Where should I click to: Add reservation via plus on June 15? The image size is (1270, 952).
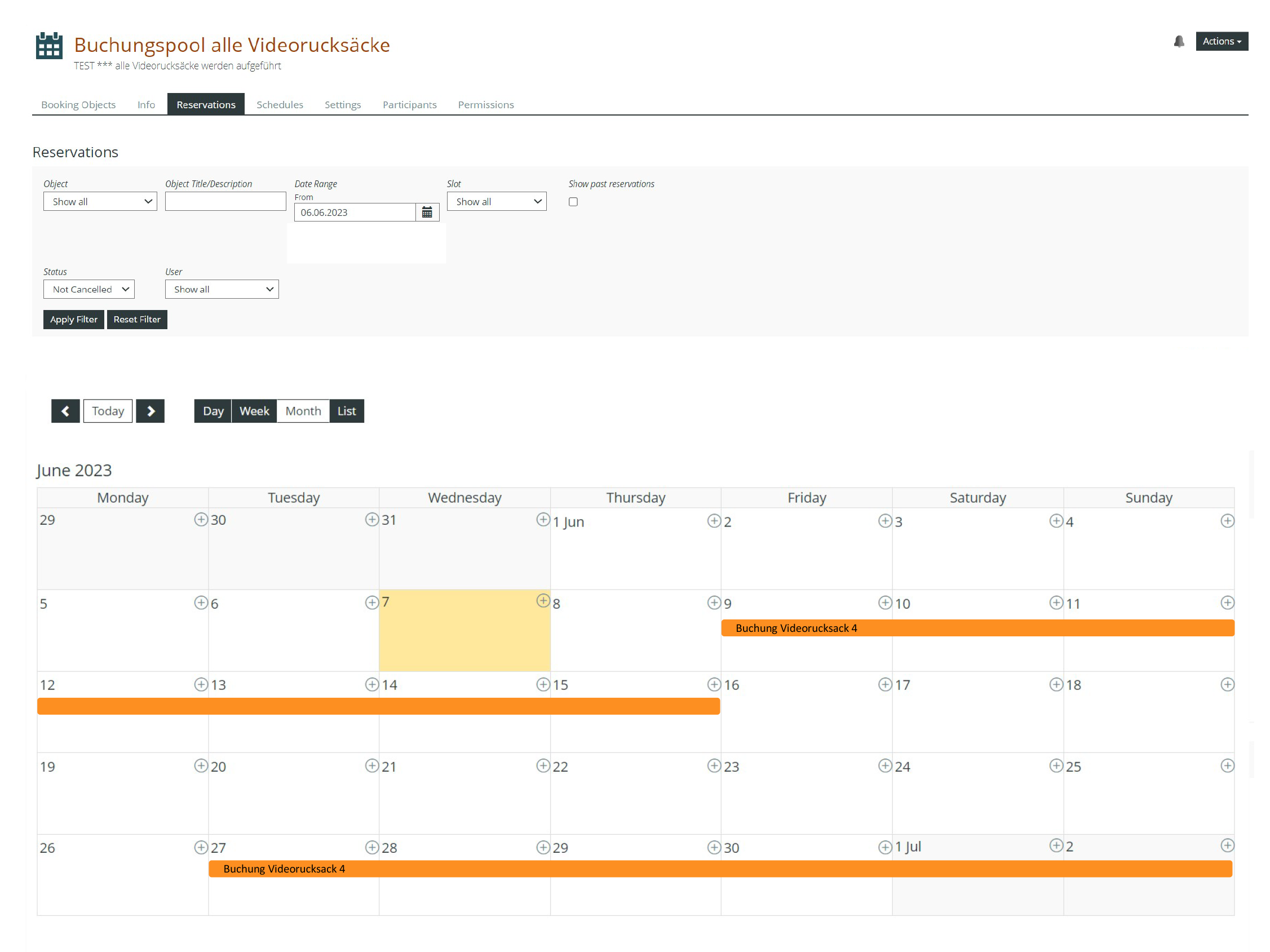point(714,684)
